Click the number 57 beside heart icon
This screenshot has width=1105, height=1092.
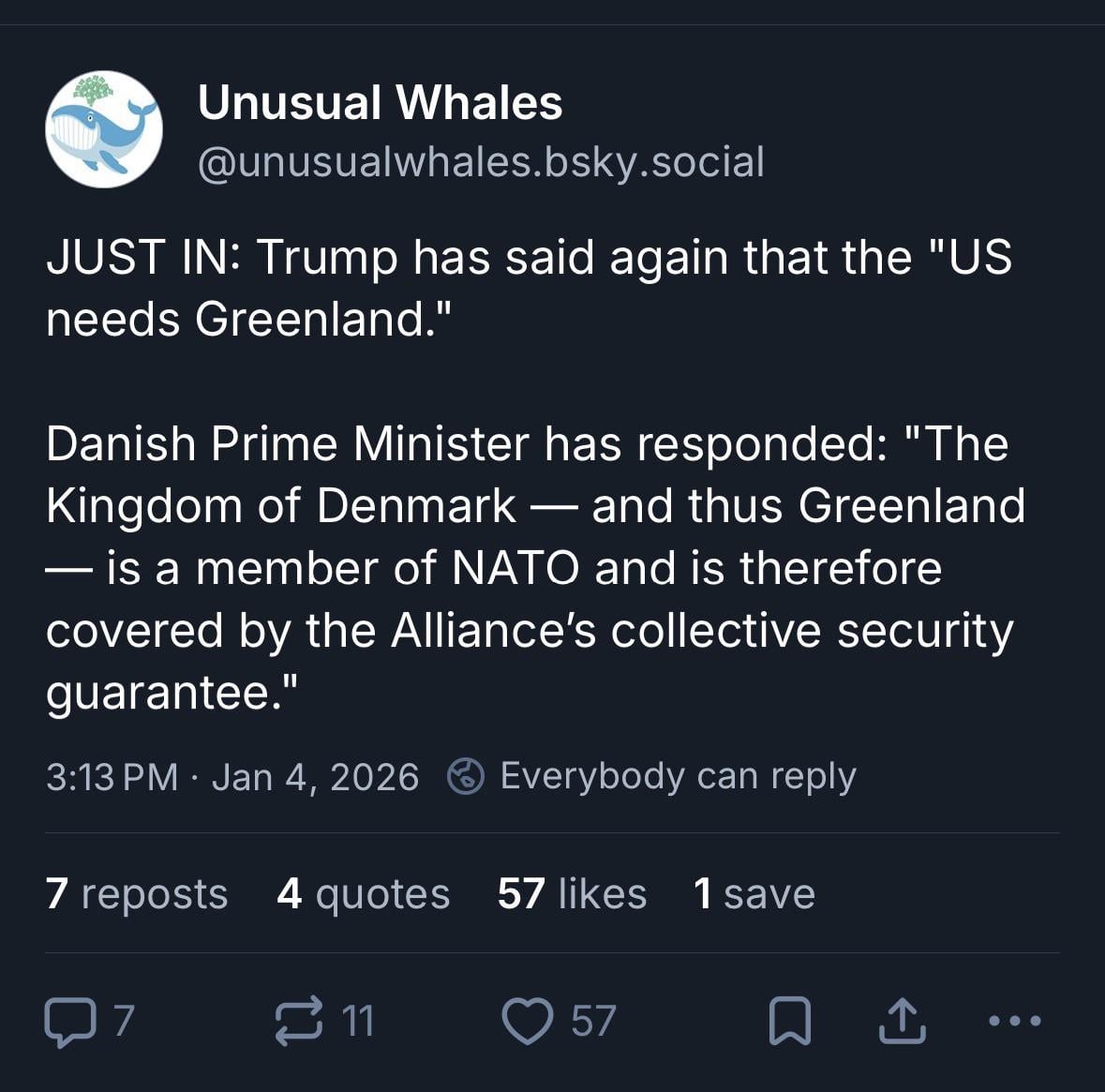[594, 1022]
